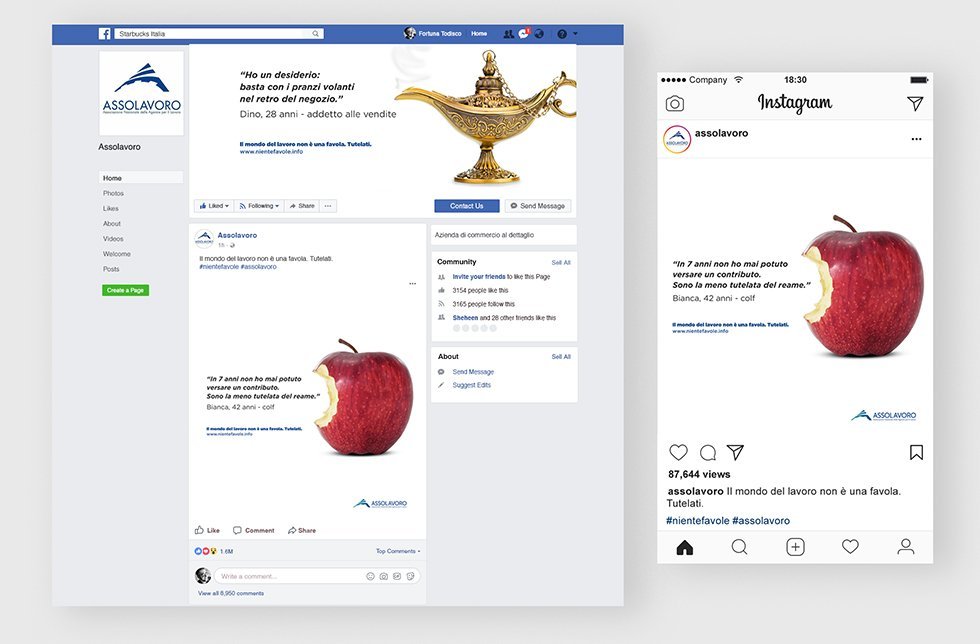
Task: Open Facebook help question mark icon
Action: [562, 34]
